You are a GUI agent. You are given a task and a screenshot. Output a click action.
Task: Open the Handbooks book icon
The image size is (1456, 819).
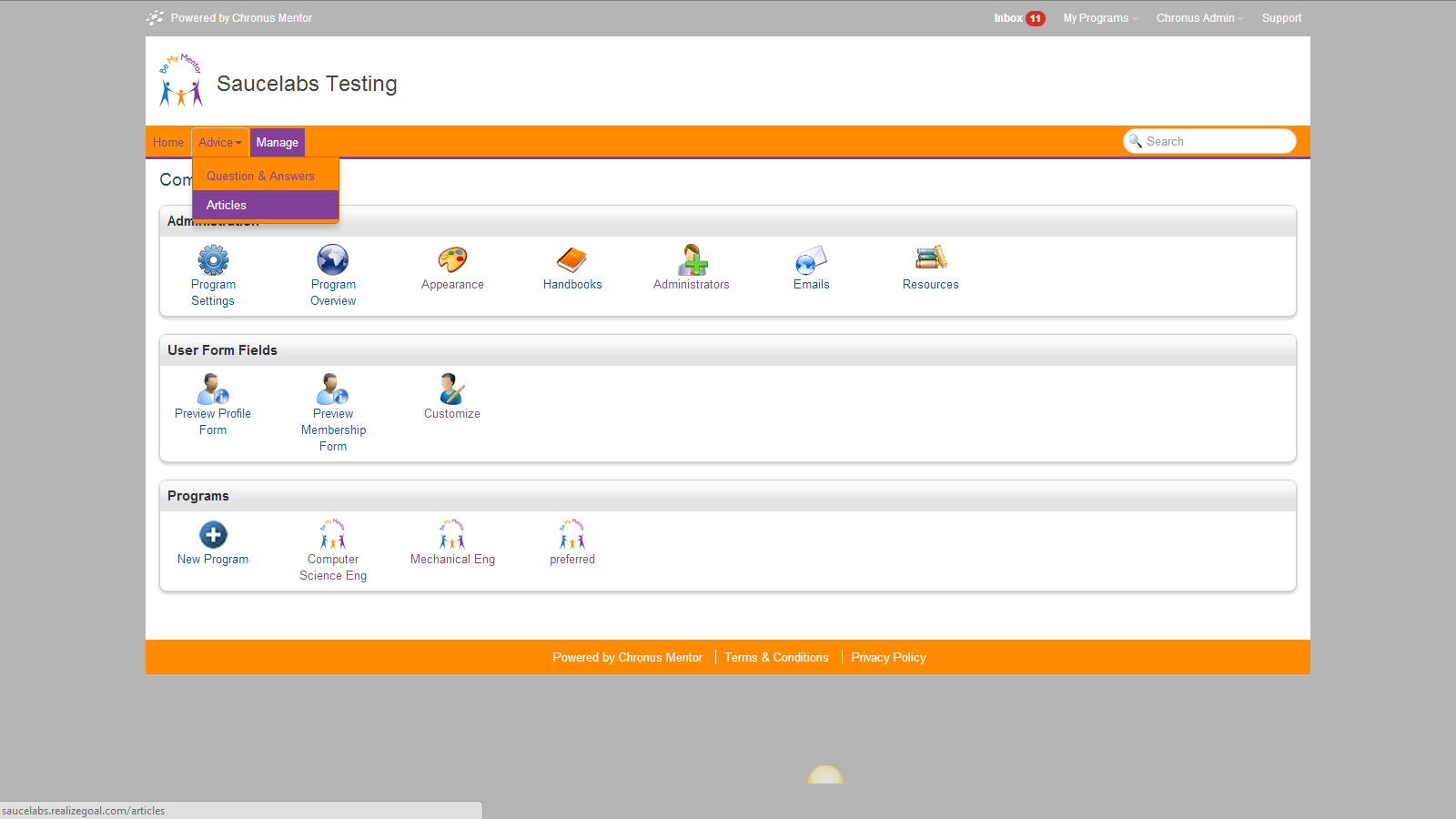571,260
